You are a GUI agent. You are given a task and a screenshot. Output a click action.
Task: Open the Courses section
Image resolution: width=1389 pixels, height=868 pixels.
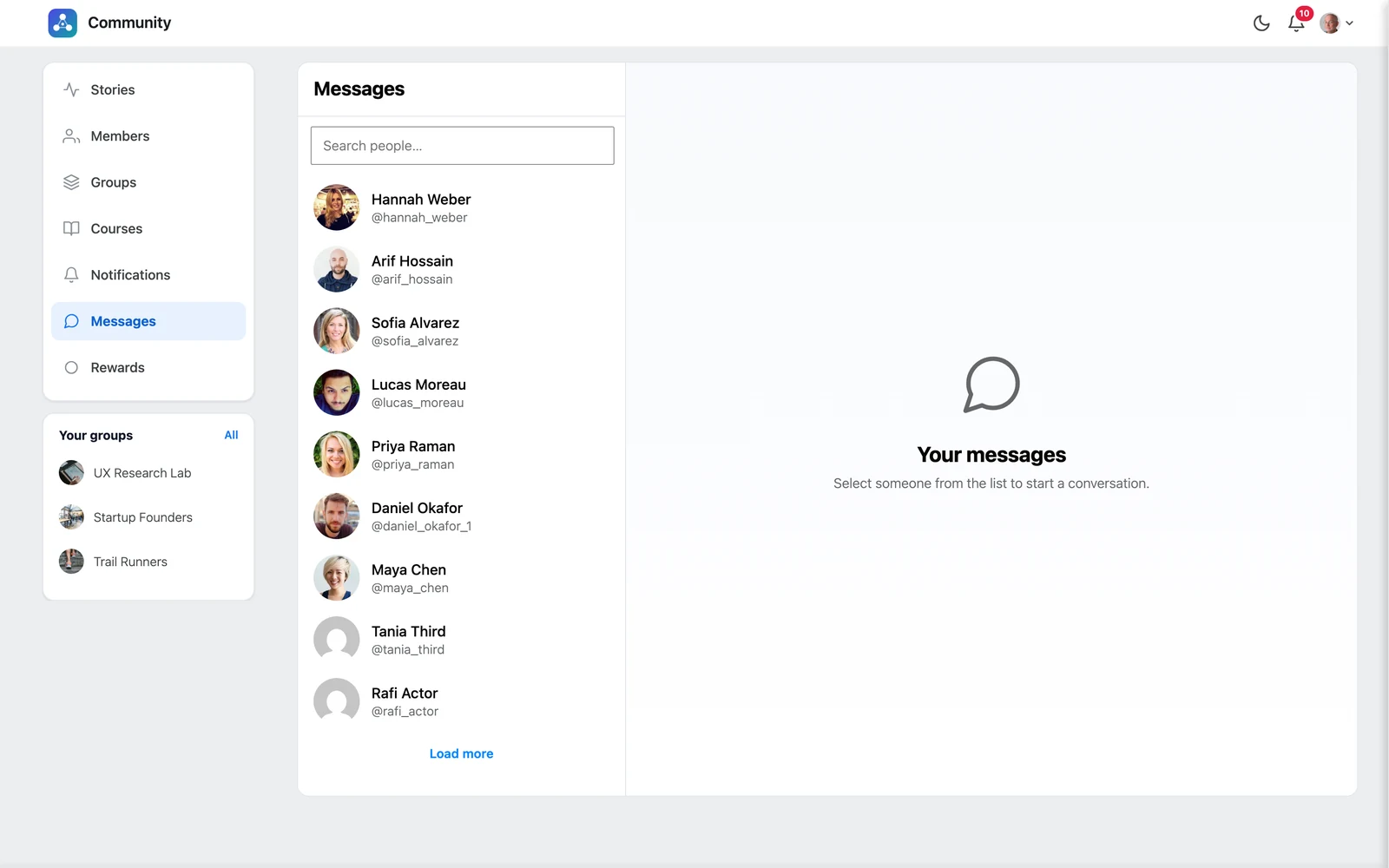point(148,228)
